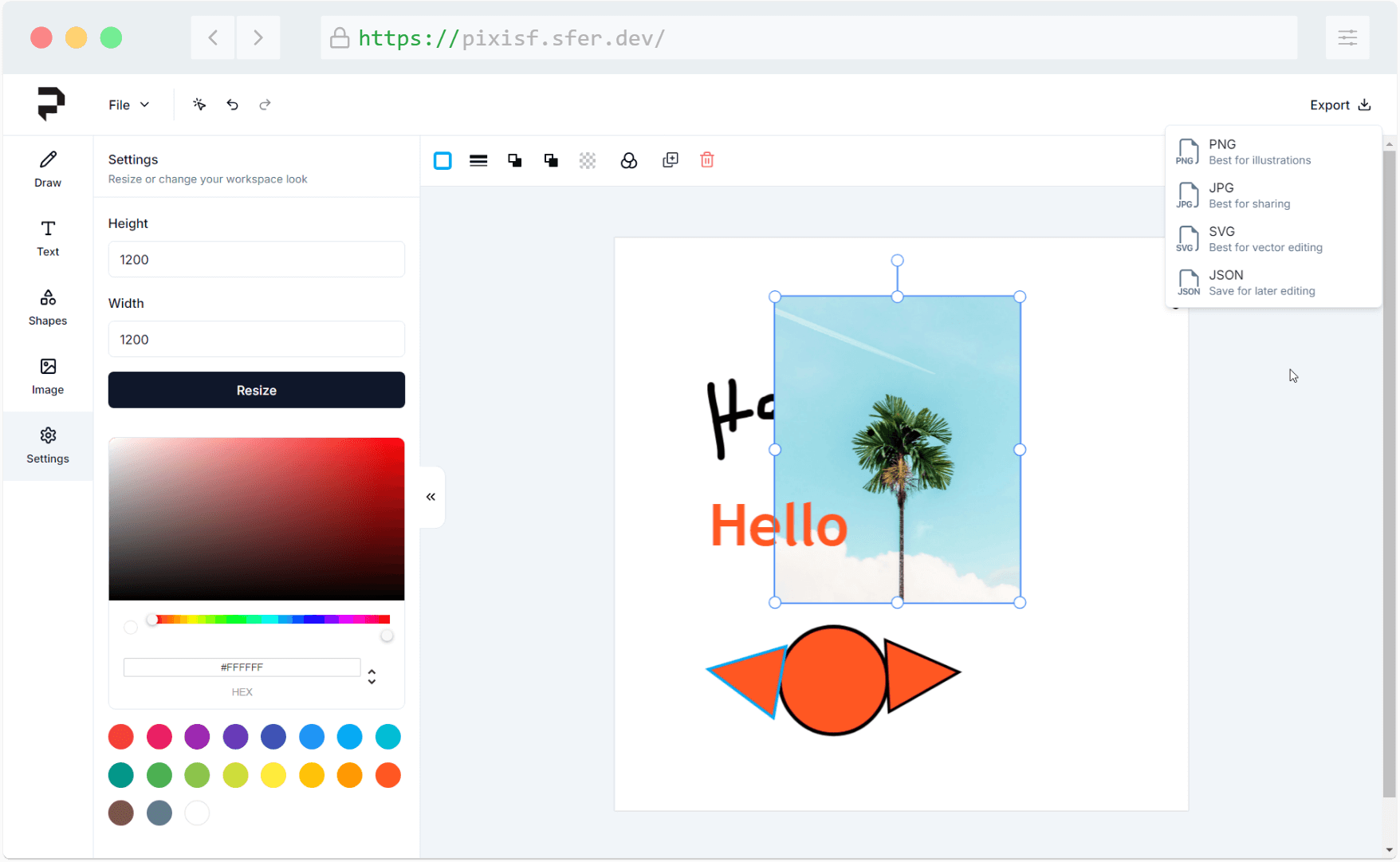Select the palm tree image on canvas

pos(897,449)
